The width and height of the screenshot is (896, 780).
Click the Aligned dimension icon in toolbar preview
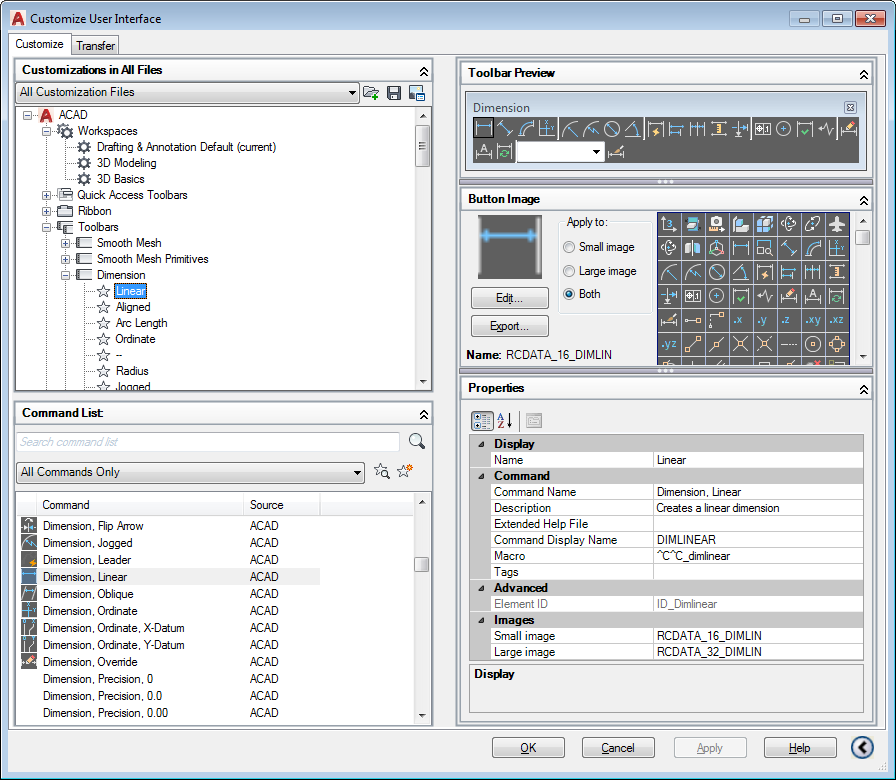[x=506, y=129]
